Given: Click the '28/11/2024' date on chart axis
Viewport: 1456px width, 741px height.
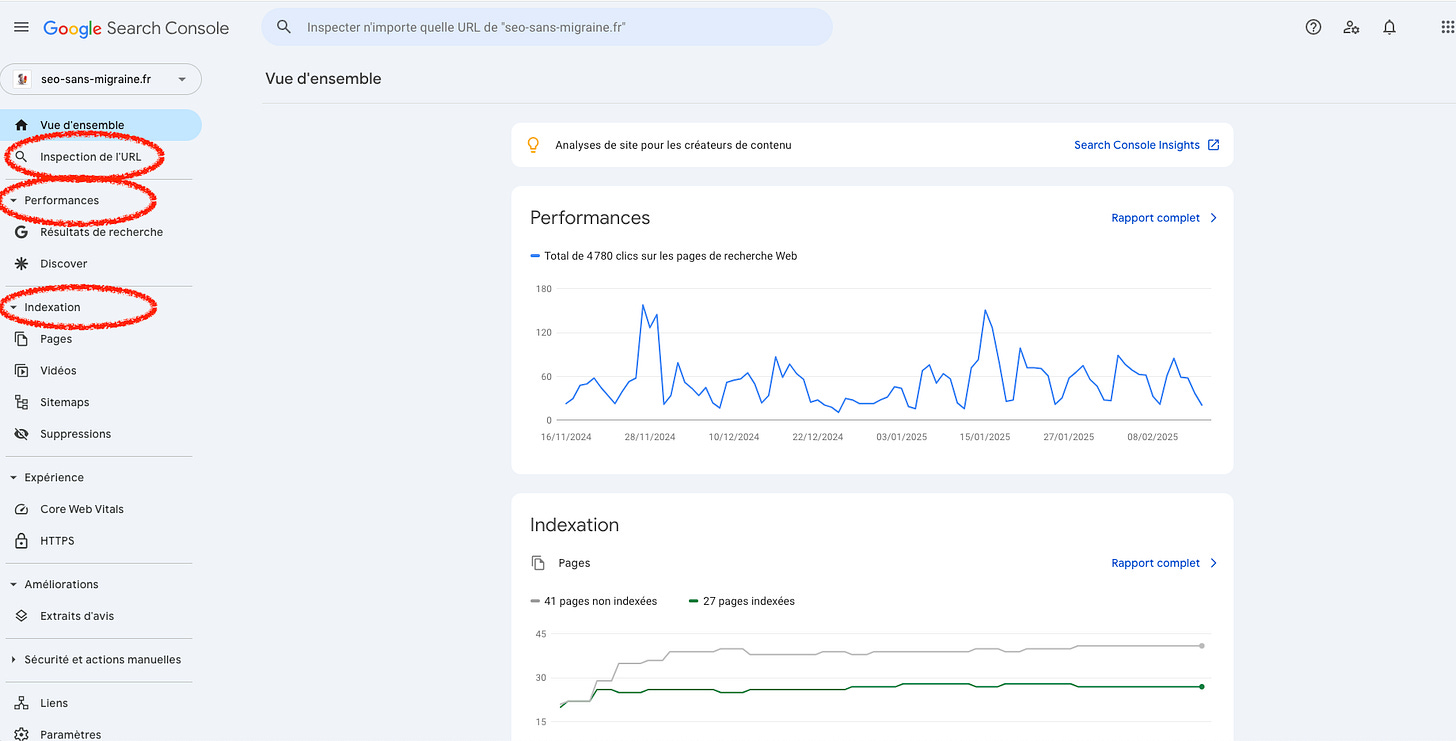Looking at the screenshot, I should (x=650, y=437).
